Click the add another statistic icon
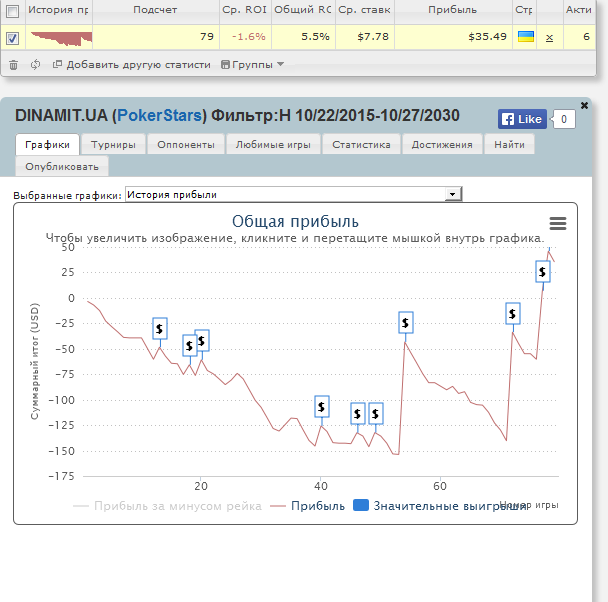Image resolution: width=608 pixels, height=602 pixels. [57, 64]
